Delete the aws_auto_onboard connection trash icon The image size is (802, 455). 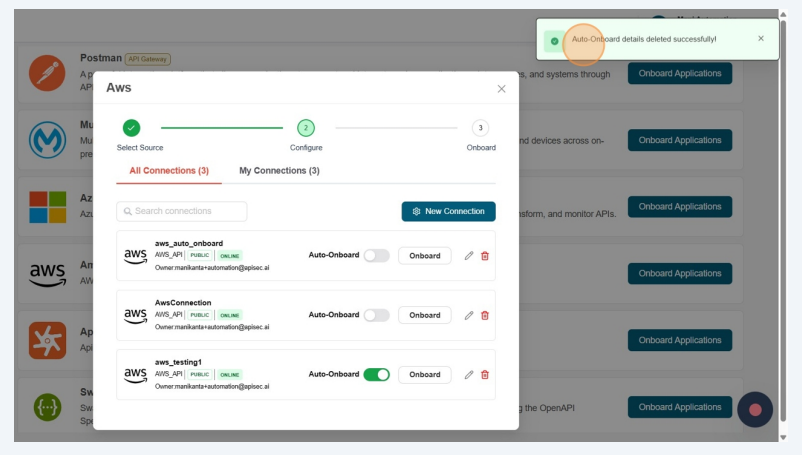click(485, 256)
